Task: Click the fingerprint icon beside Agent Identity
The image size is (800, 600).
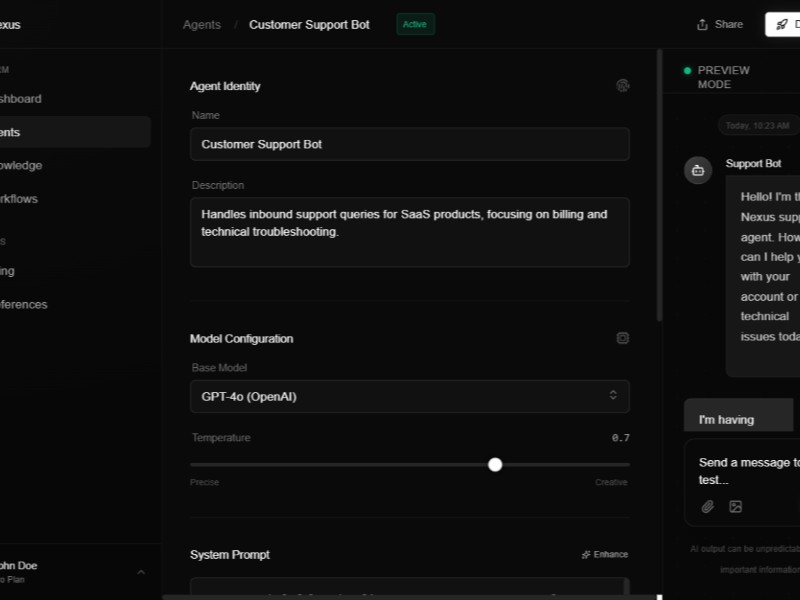Action: tap(623, 86)
